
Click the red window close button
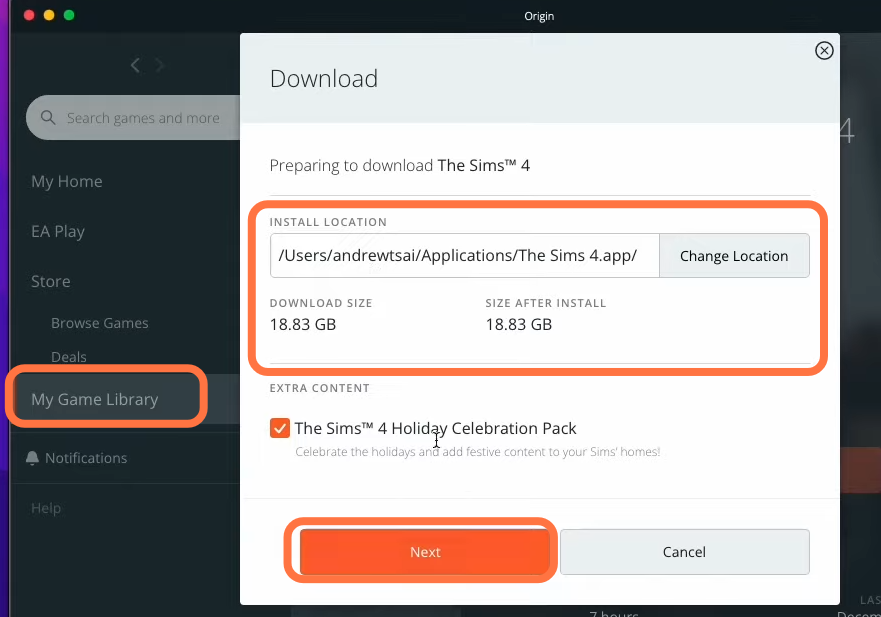pyautogui.click(x=29, y=15)
